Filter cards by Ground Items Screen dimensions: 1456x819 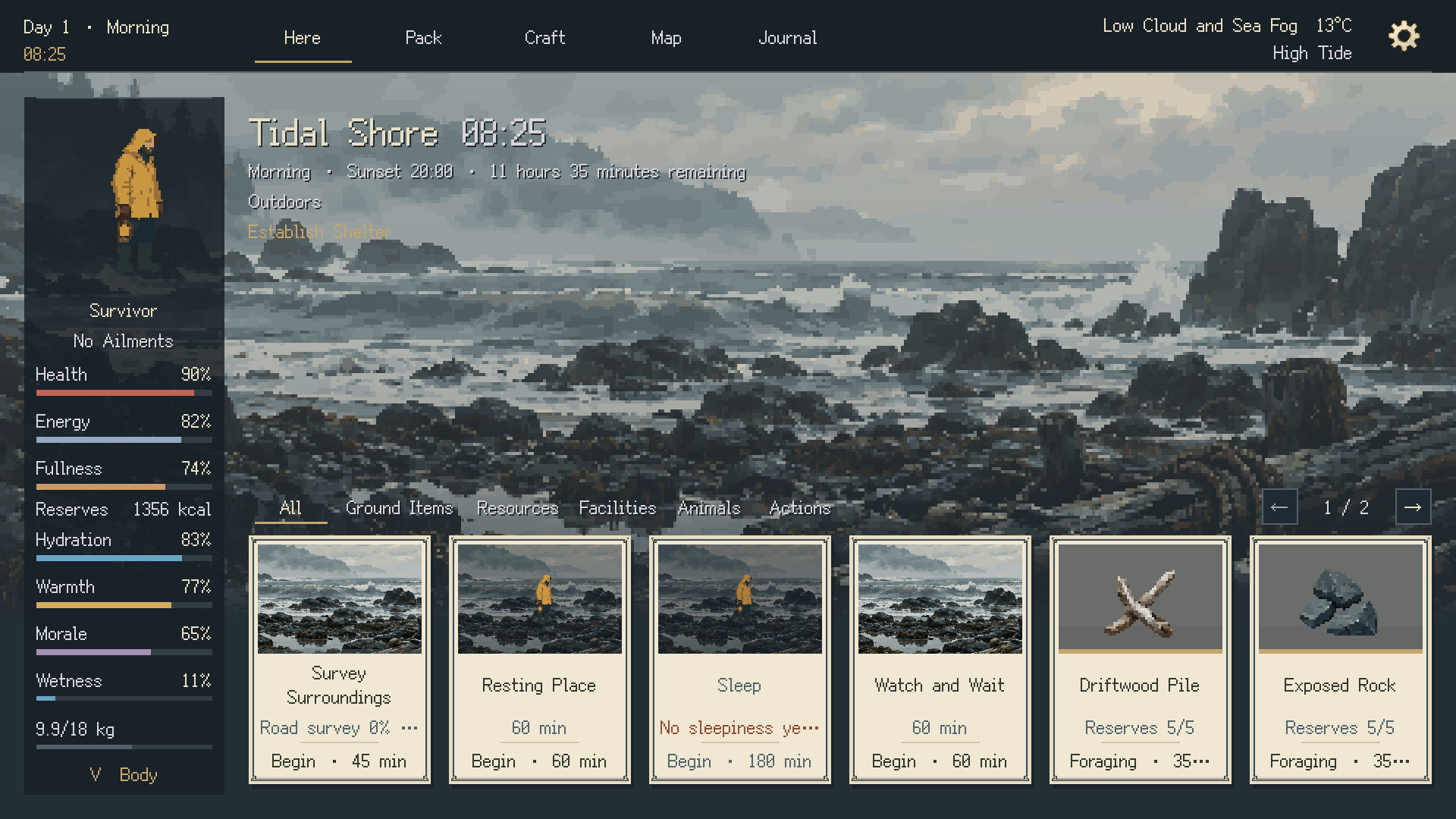399,508
